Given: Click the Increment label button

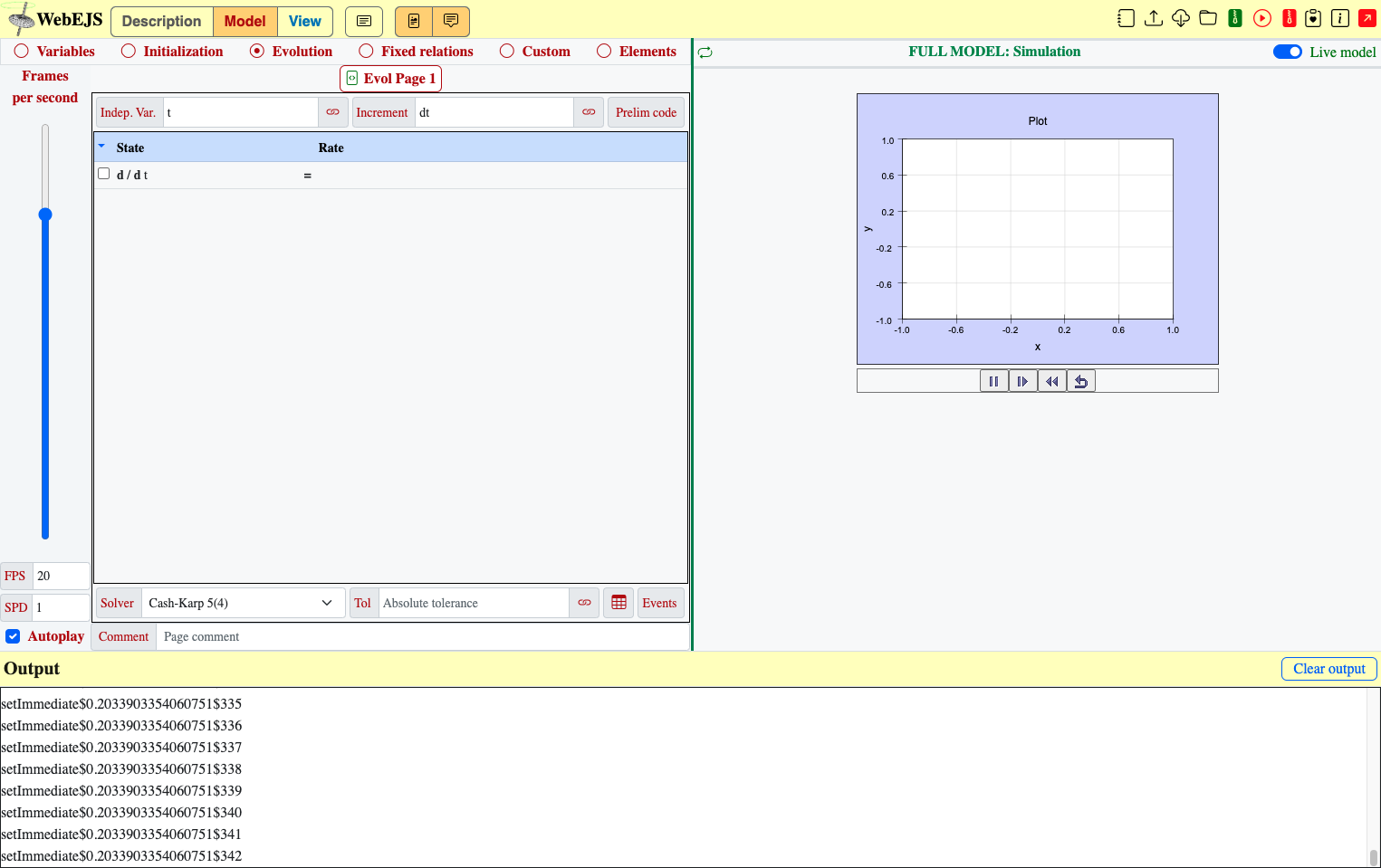Looking at the screenshot, I should [x=382, y=112].
